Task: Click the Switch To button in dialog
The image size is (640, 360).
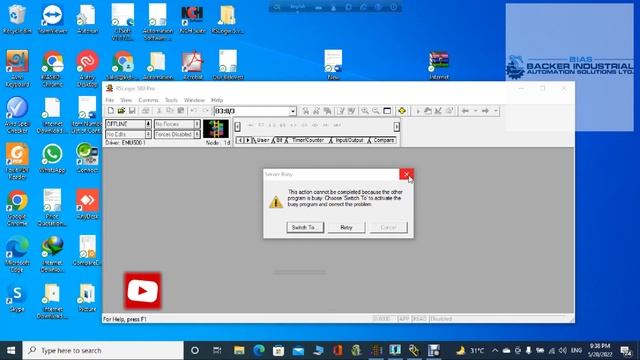Action: tap(305, 227)
